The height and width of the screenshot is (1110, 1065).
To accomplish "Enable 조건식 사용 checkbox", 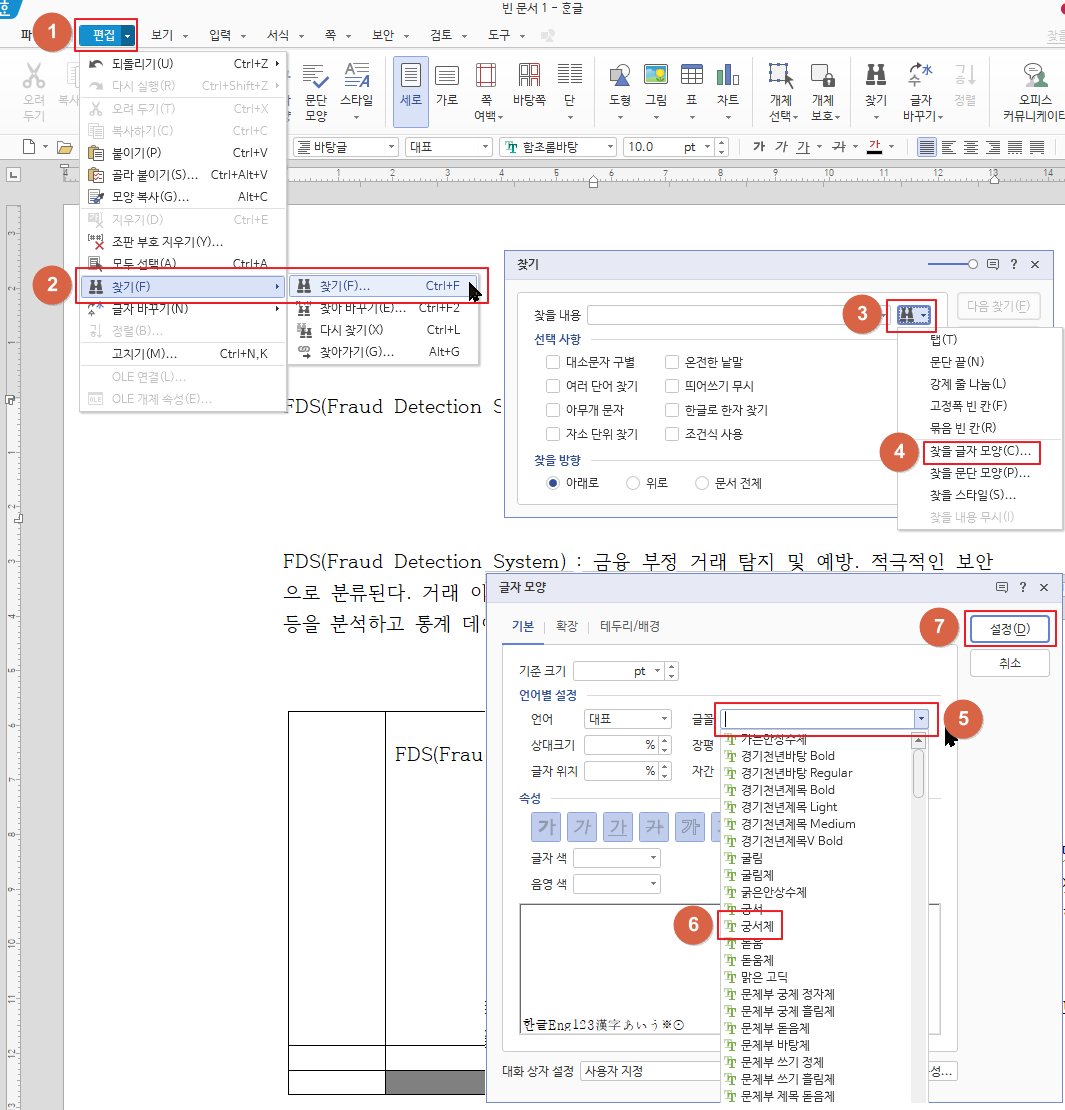I will (x=672, y=434).
